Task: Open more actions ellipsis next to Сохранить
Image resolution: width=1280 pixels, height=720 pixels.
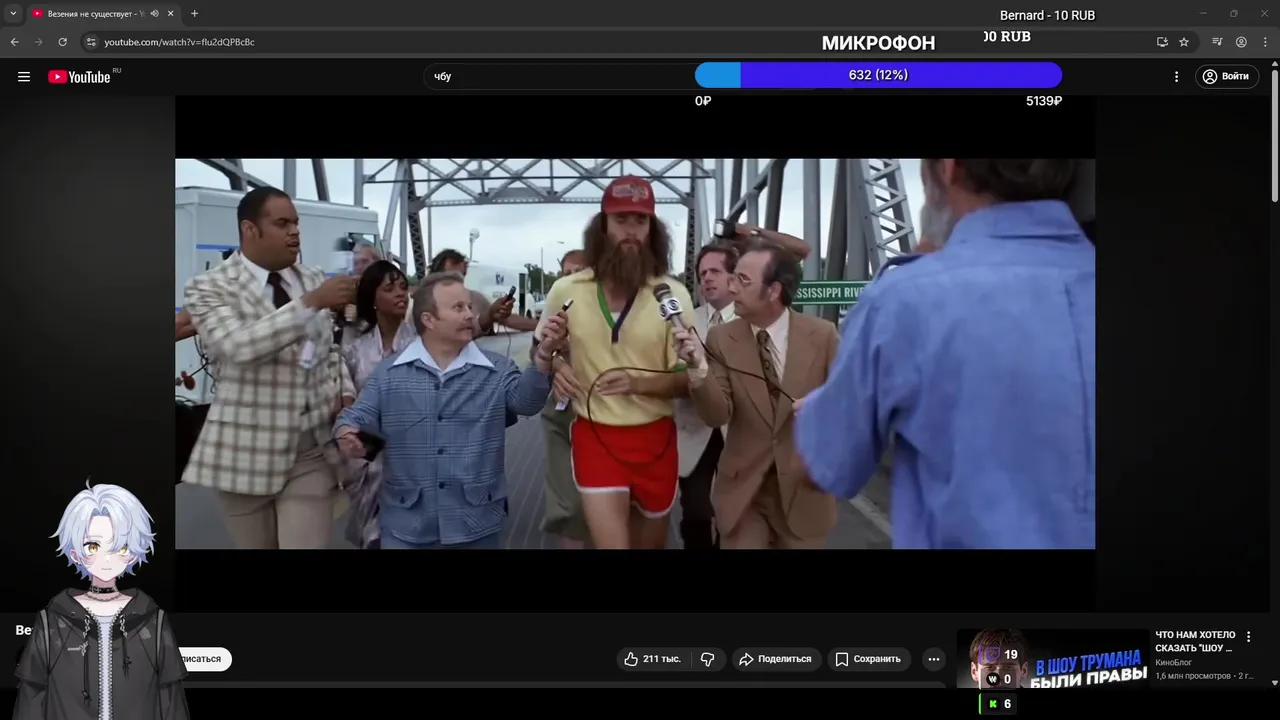Action: click(933, 659)
